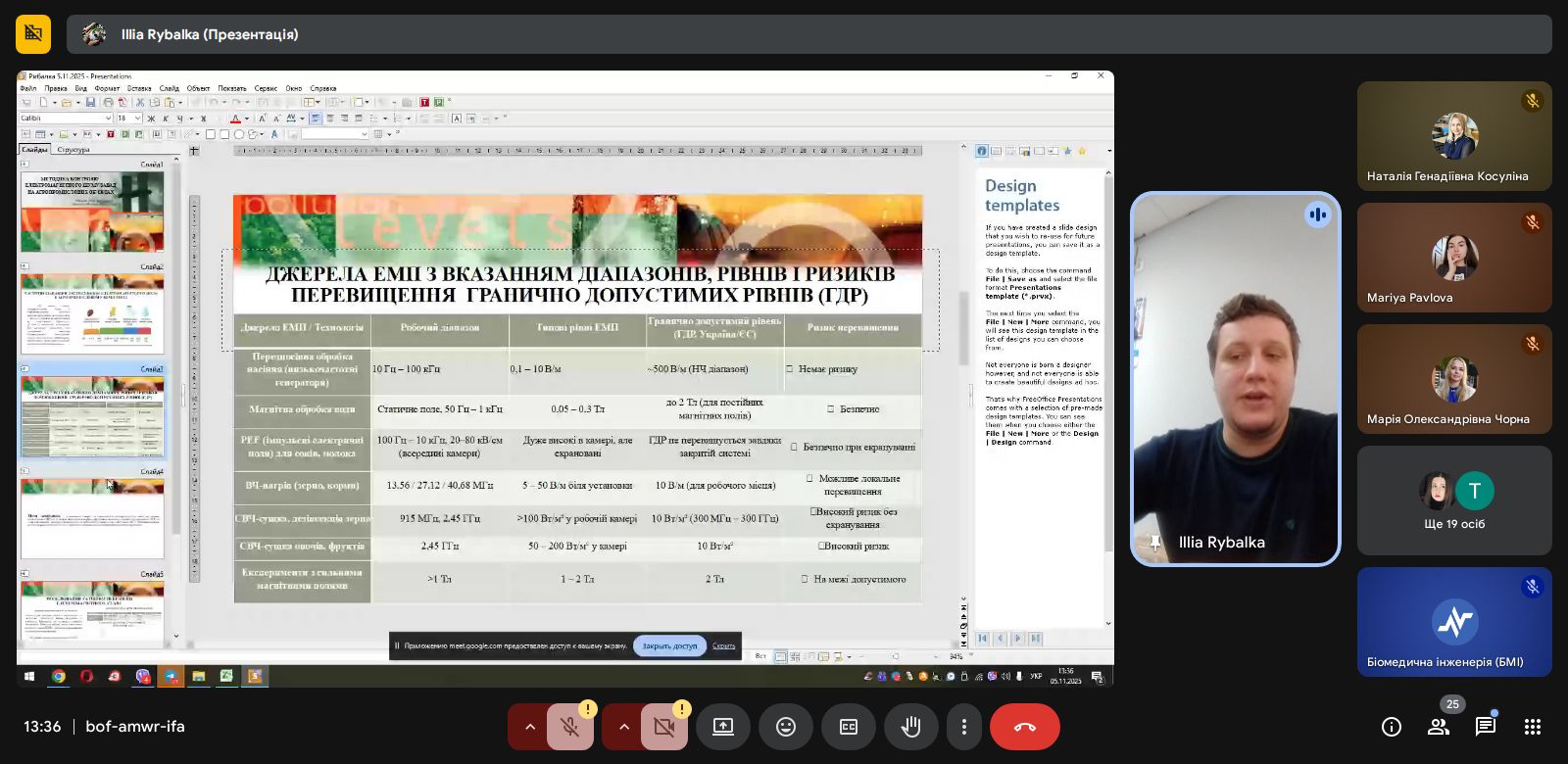Click the Скрыть link in sharing bar
Screen dimensions: 1568x764
click(723, 645)
